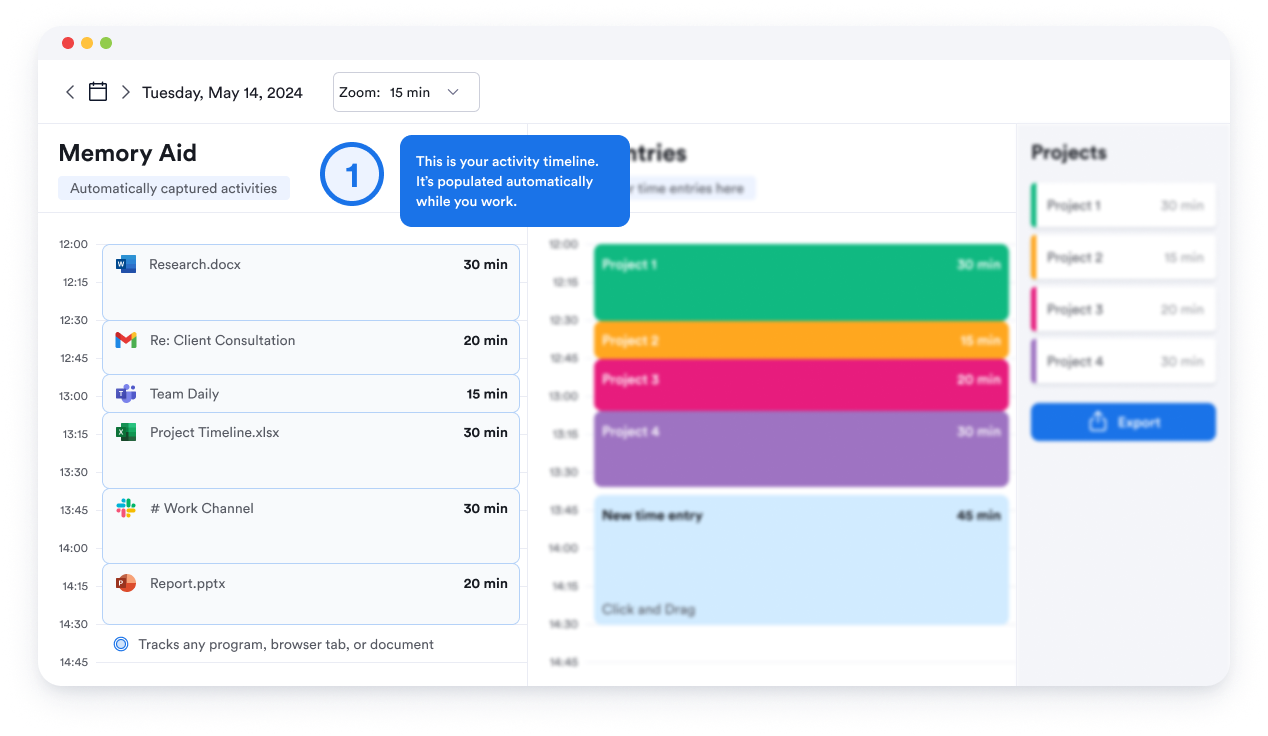The height and width of the screenshot is (736, 1268).
Task: Go to the previous day arrow
Action: 70,92
